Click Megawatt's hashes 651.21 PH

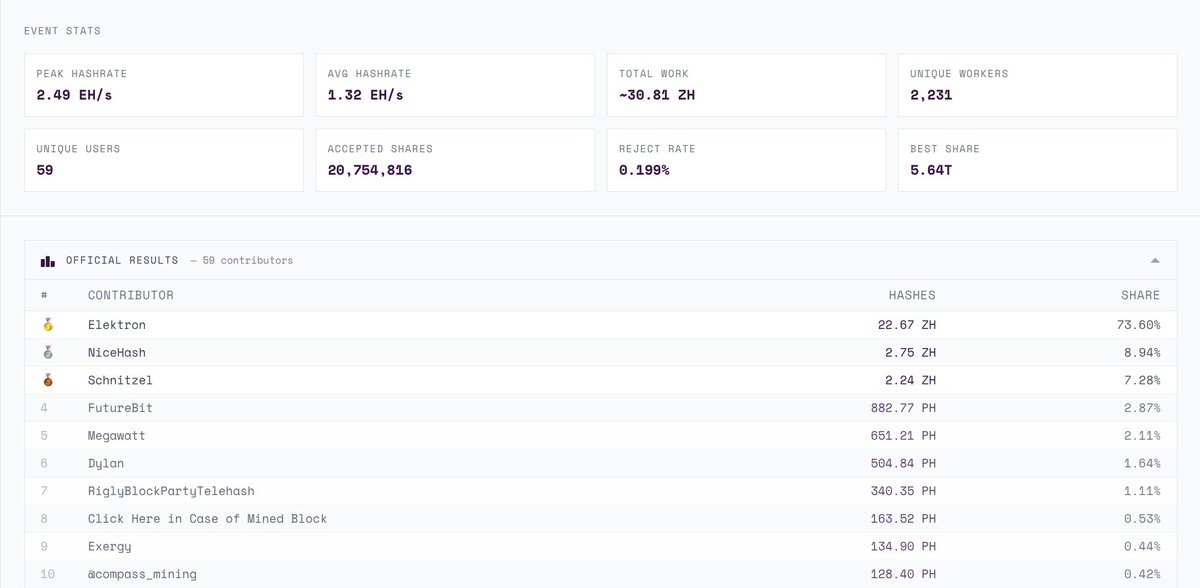(x=904, y=436)
